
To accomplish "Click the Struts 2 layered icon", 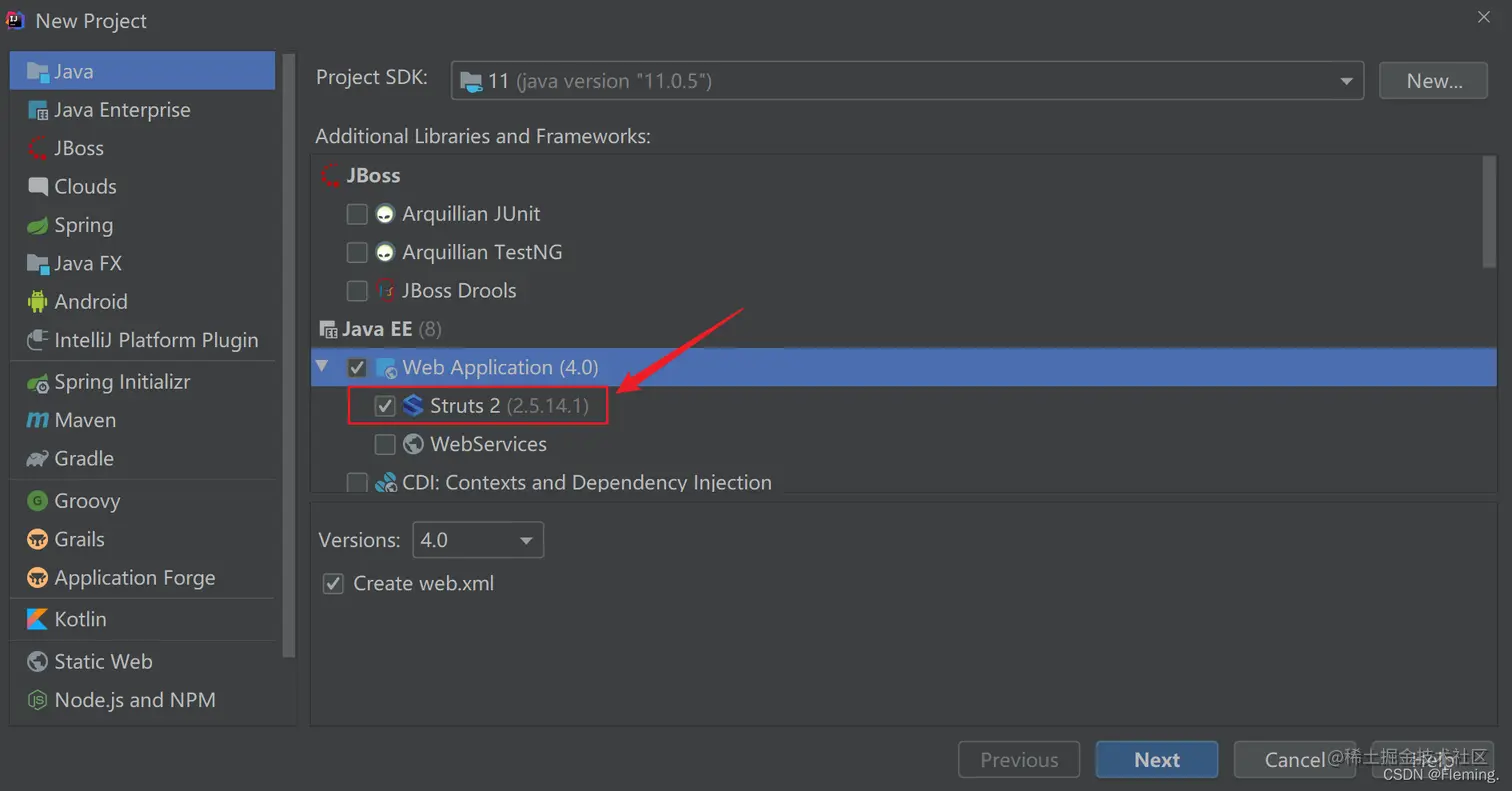I will [x=413, y=405].
